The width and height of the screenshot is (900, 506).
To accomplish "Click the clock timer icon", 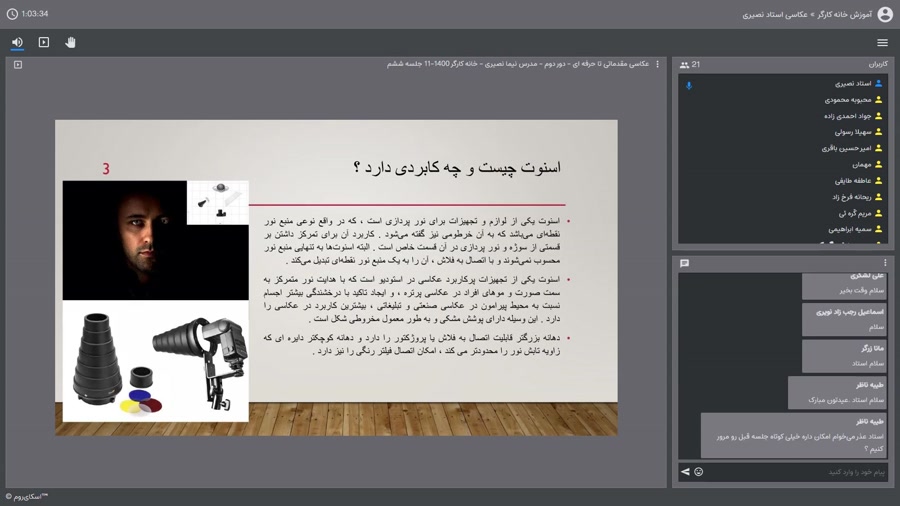I will coord(12,14).
